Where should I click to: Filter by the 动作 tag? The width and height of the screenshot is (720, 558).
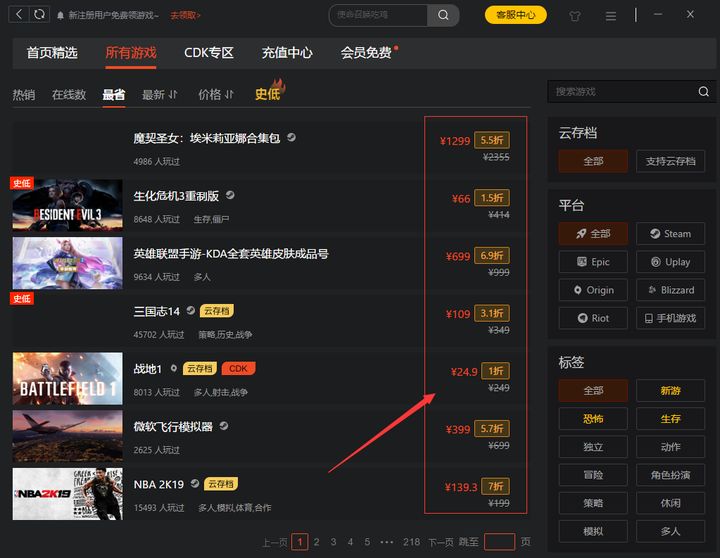pos(670,447)
